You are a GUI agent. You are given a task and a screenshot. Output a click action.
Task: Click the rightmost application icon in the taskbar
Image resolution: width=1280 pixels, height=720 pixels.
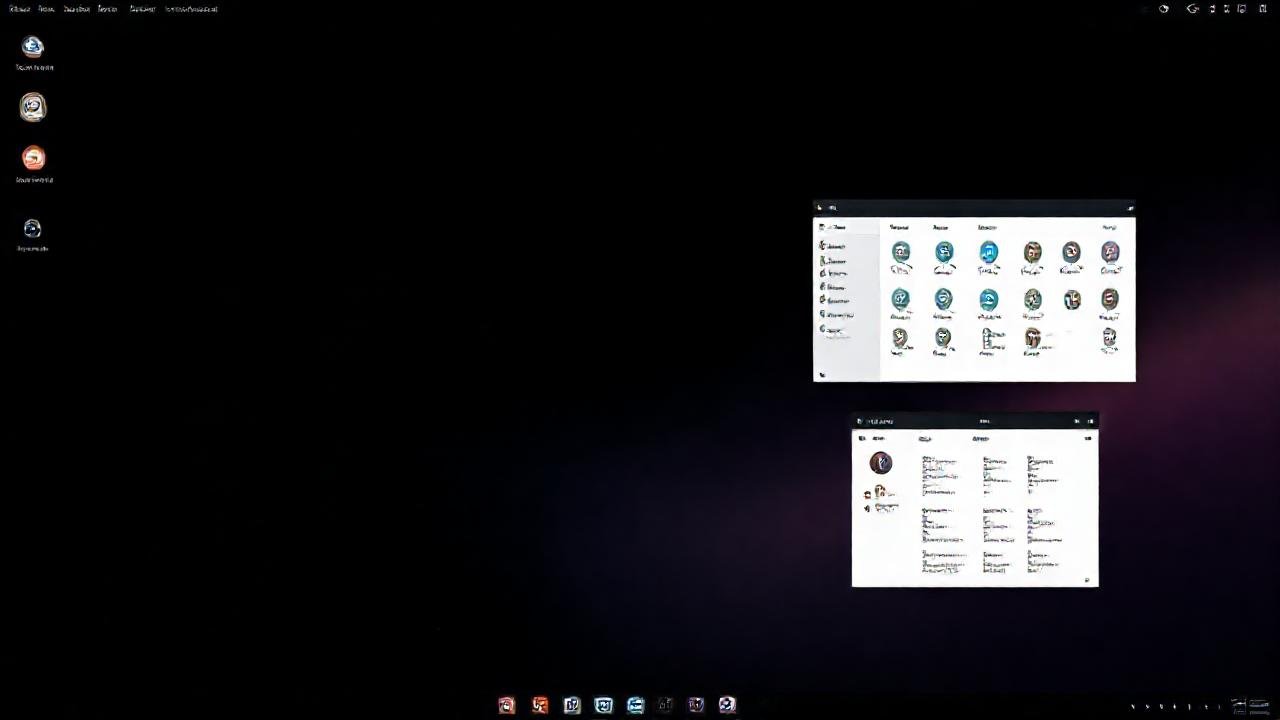pyautogui.click(x=727, y=705)
